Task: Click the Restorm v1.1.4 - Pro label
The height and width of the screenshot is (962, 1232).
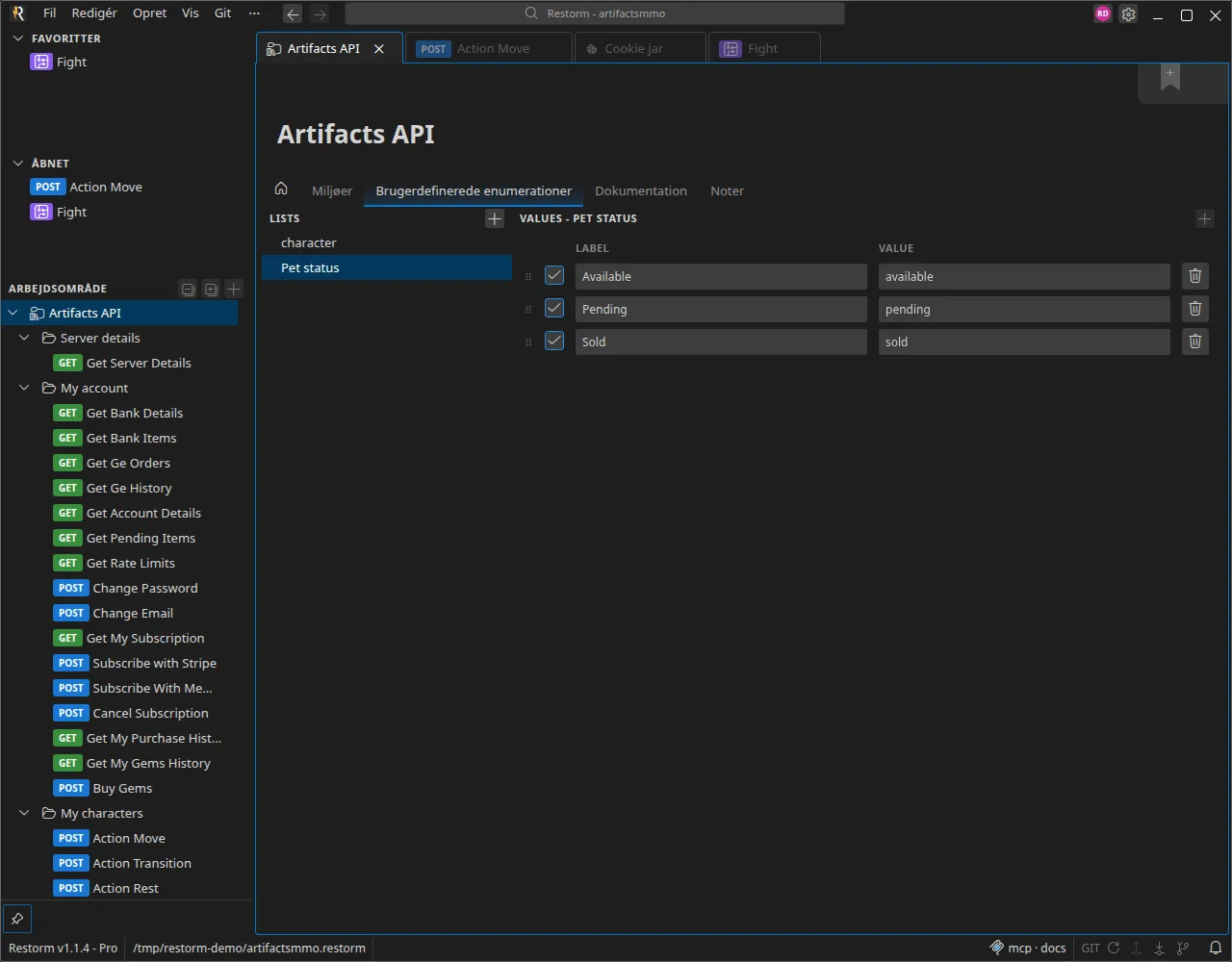Action: 63,948
